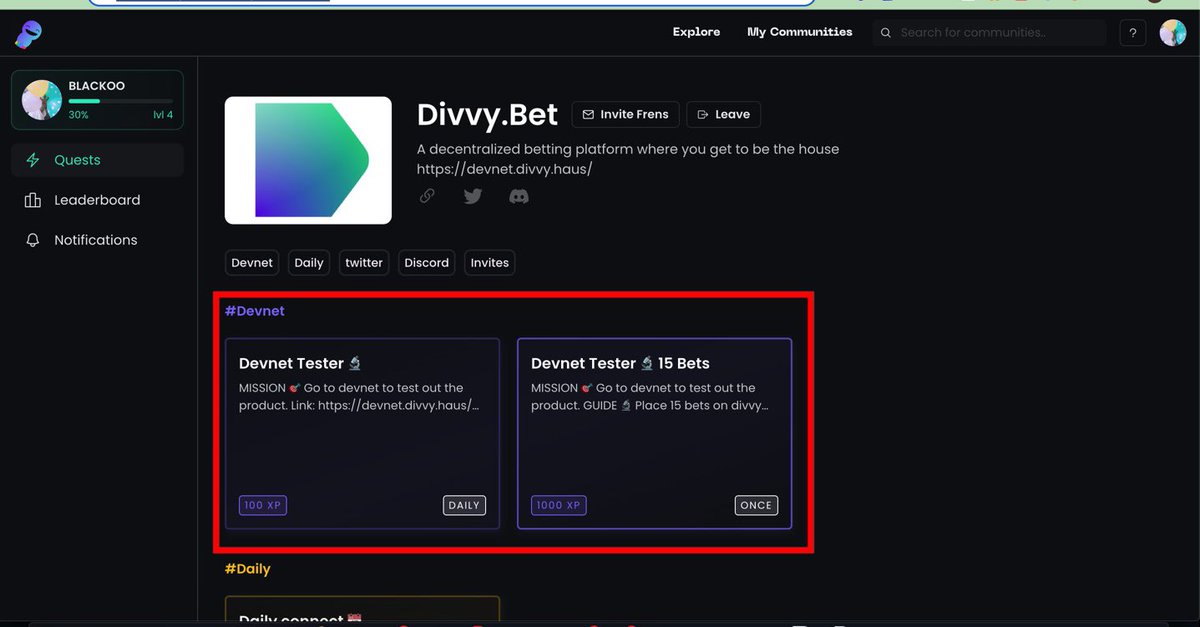Click the 100 XP badge
This screenshot has width=1200, height=627.
point(263,505)
